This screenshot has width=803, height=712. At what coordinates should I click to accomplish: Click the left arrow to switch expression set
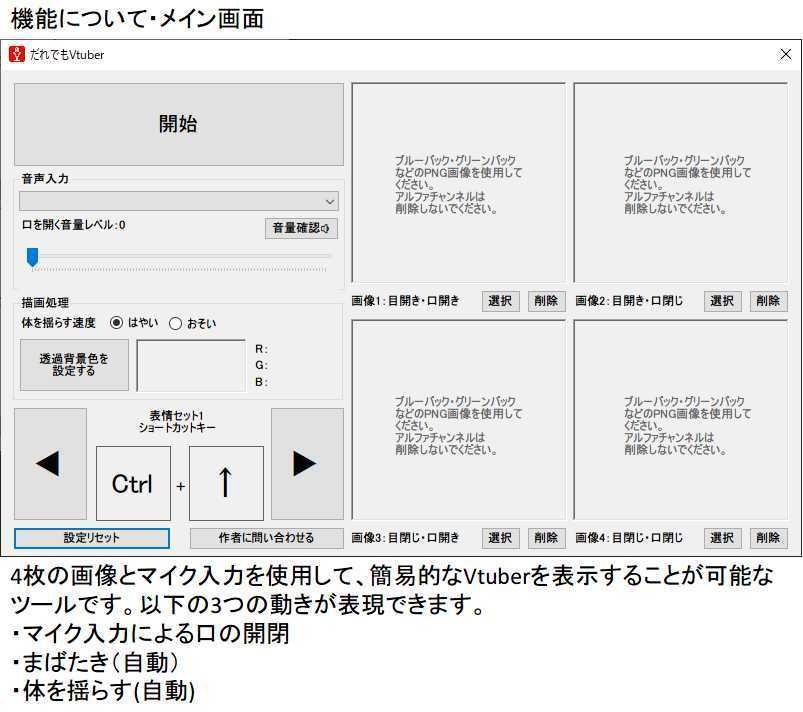pos(49,463)
